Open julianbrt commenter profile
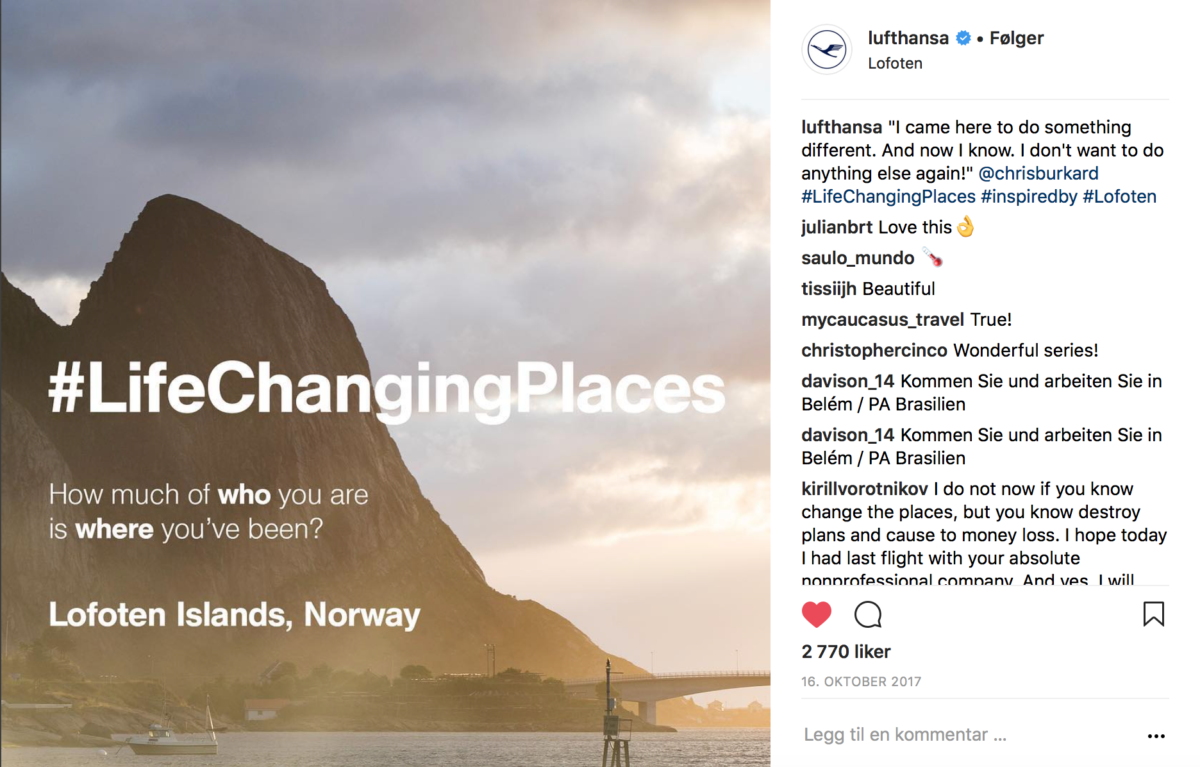 click(837, 227)
